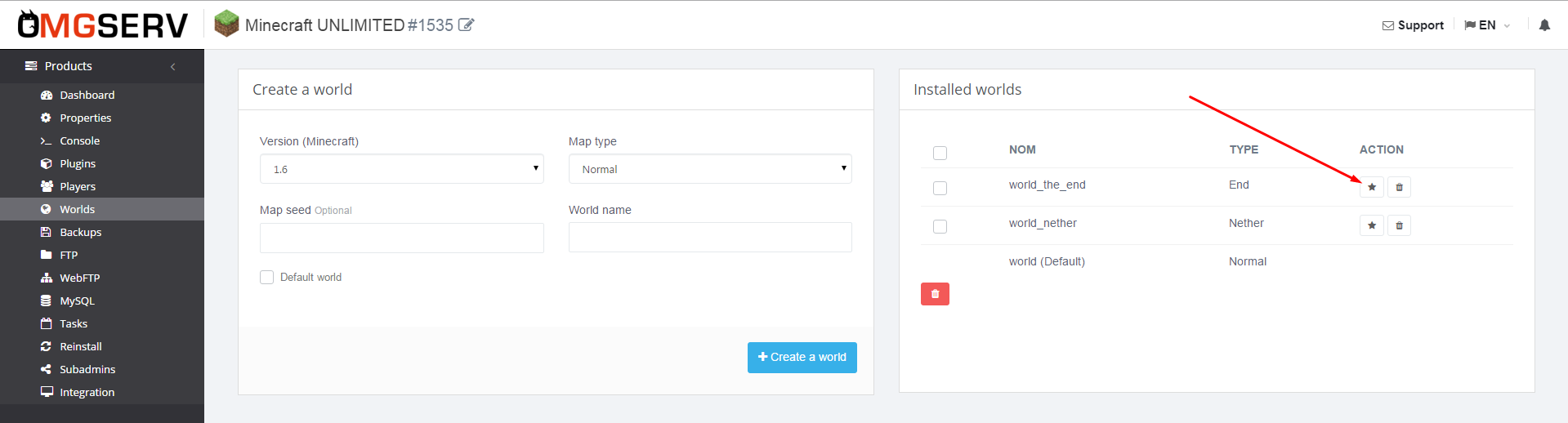Screen dimensions: 1568x423
Task: Delete world_nether with trash icon
Action: point(1399,225)
